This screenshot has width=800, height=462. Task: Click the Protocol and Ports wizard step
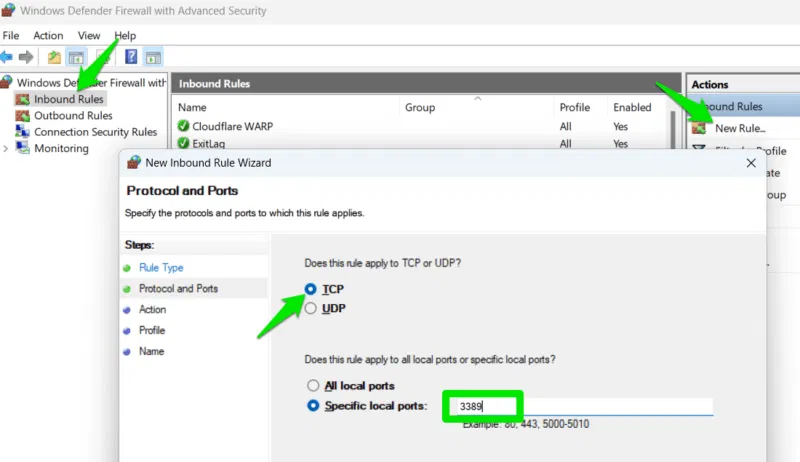click(x=178, y=289)
